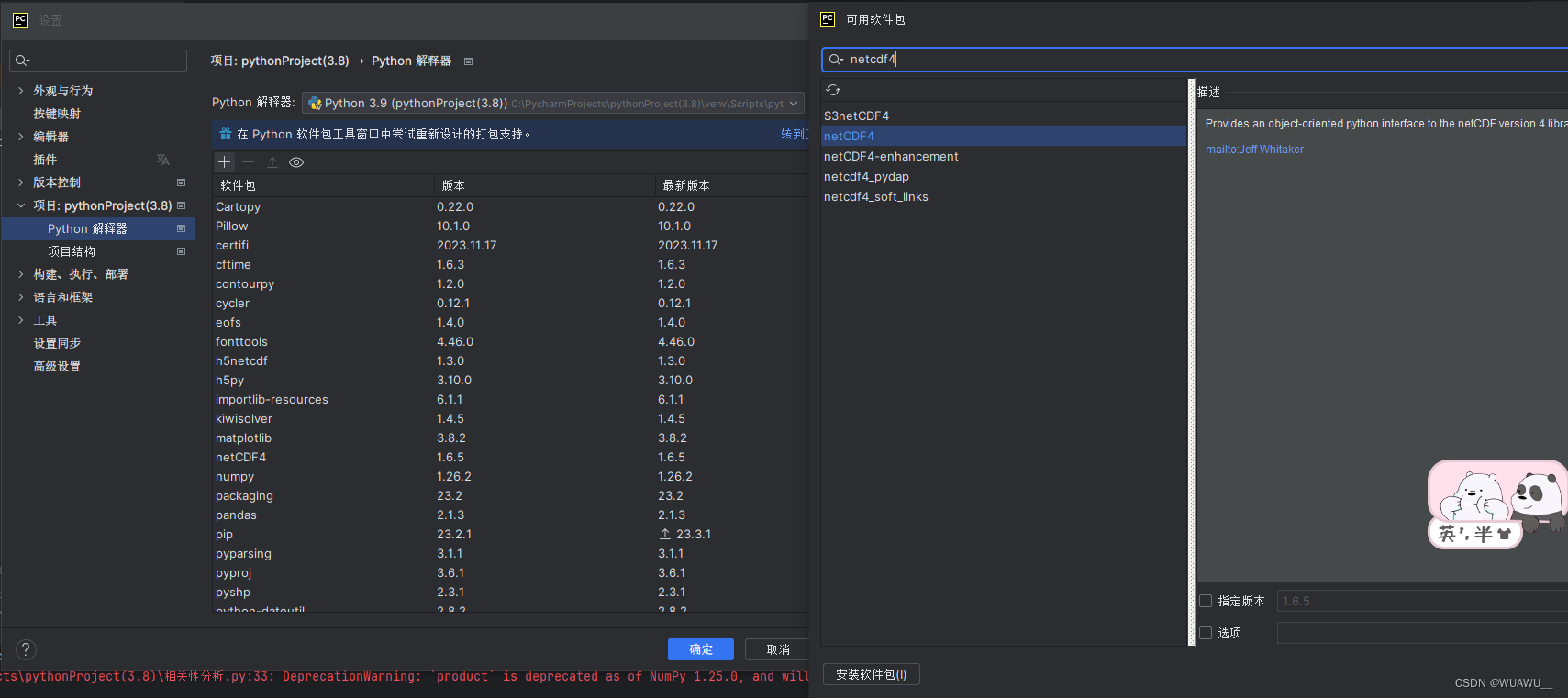Click the translation icon beside 插件
This screenshot has height=698, width=1568.
tap(163, 160)
